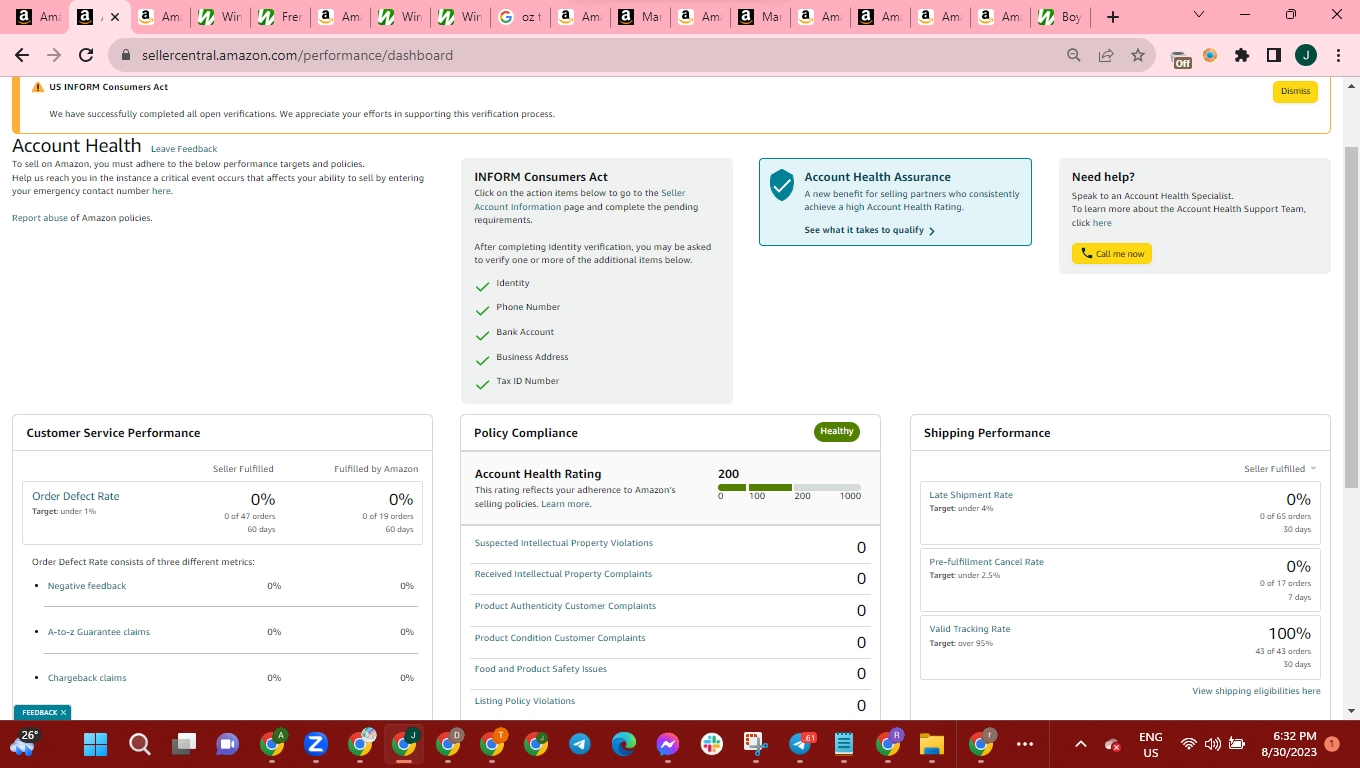Image resolution: width=1360 pixels, height=768 pixels.
Task: Open the Chrome profile J avatar
Action: pos(1306,56)
